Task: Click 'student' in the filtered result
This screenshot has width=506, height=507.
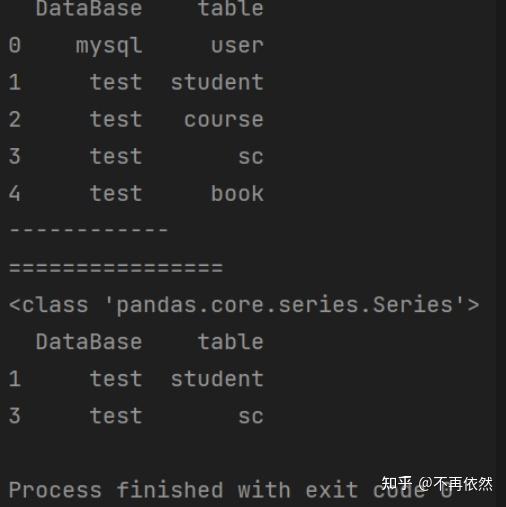Action: (217, 379)
